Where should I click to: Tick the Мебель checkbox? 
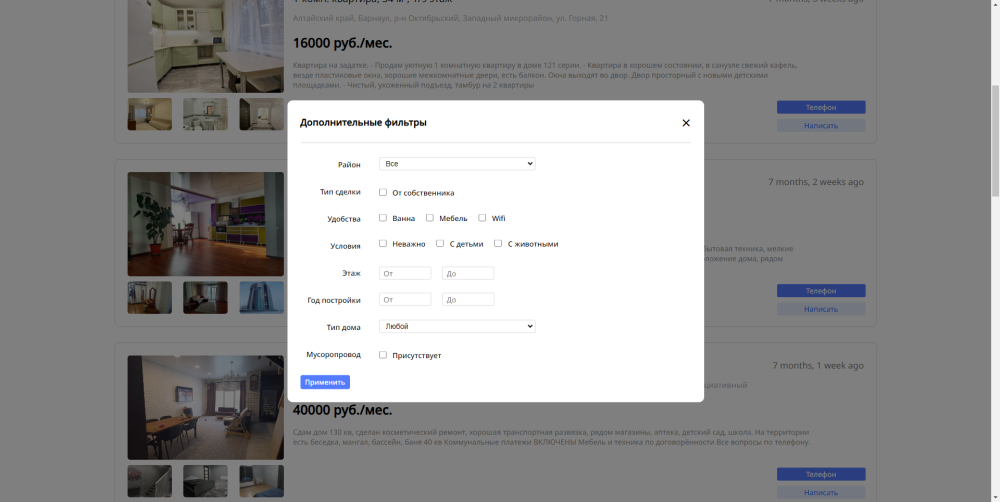(x=430, y=218)
